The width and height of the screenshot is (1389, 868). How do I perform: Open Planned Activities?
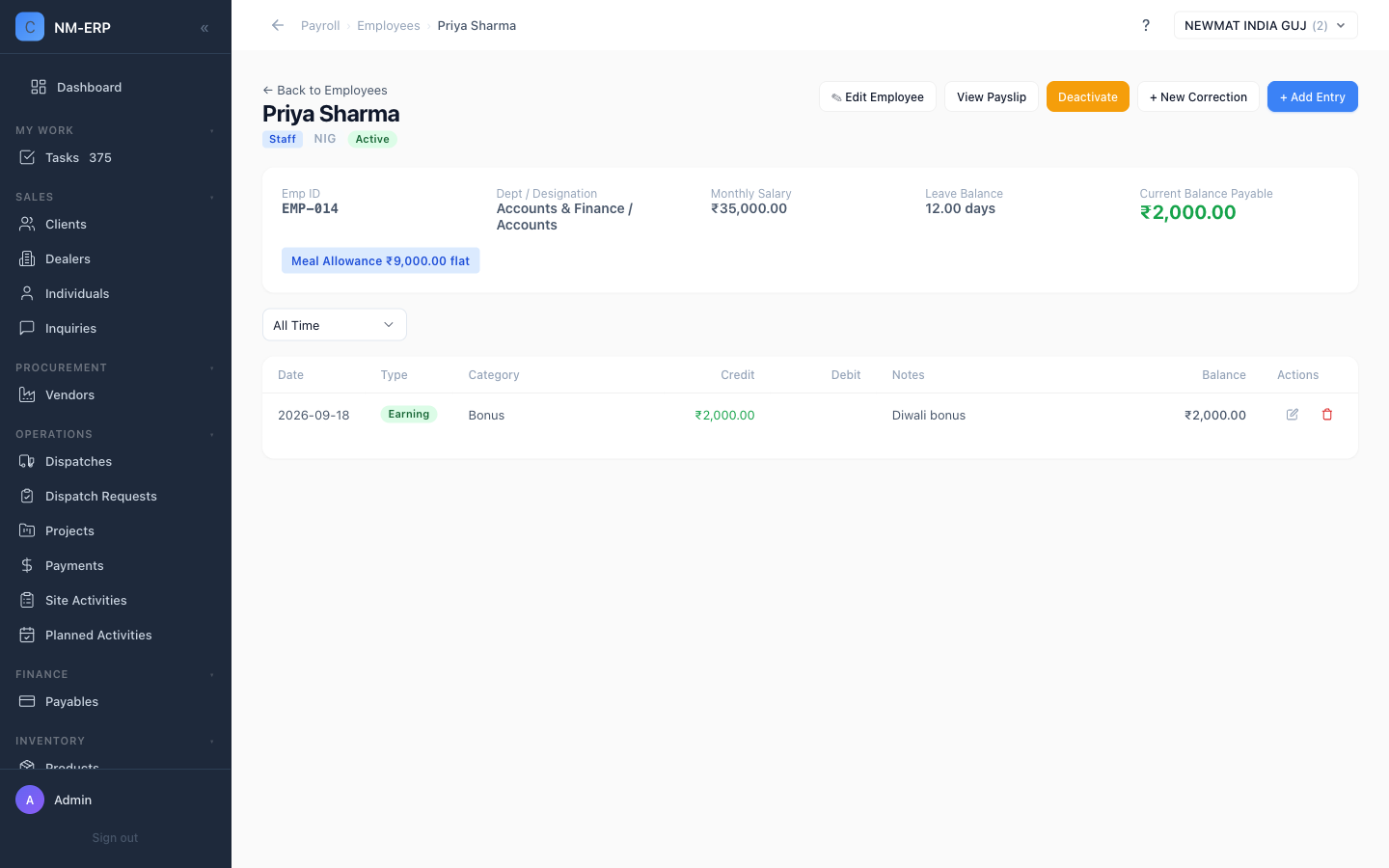click(116, 635)
